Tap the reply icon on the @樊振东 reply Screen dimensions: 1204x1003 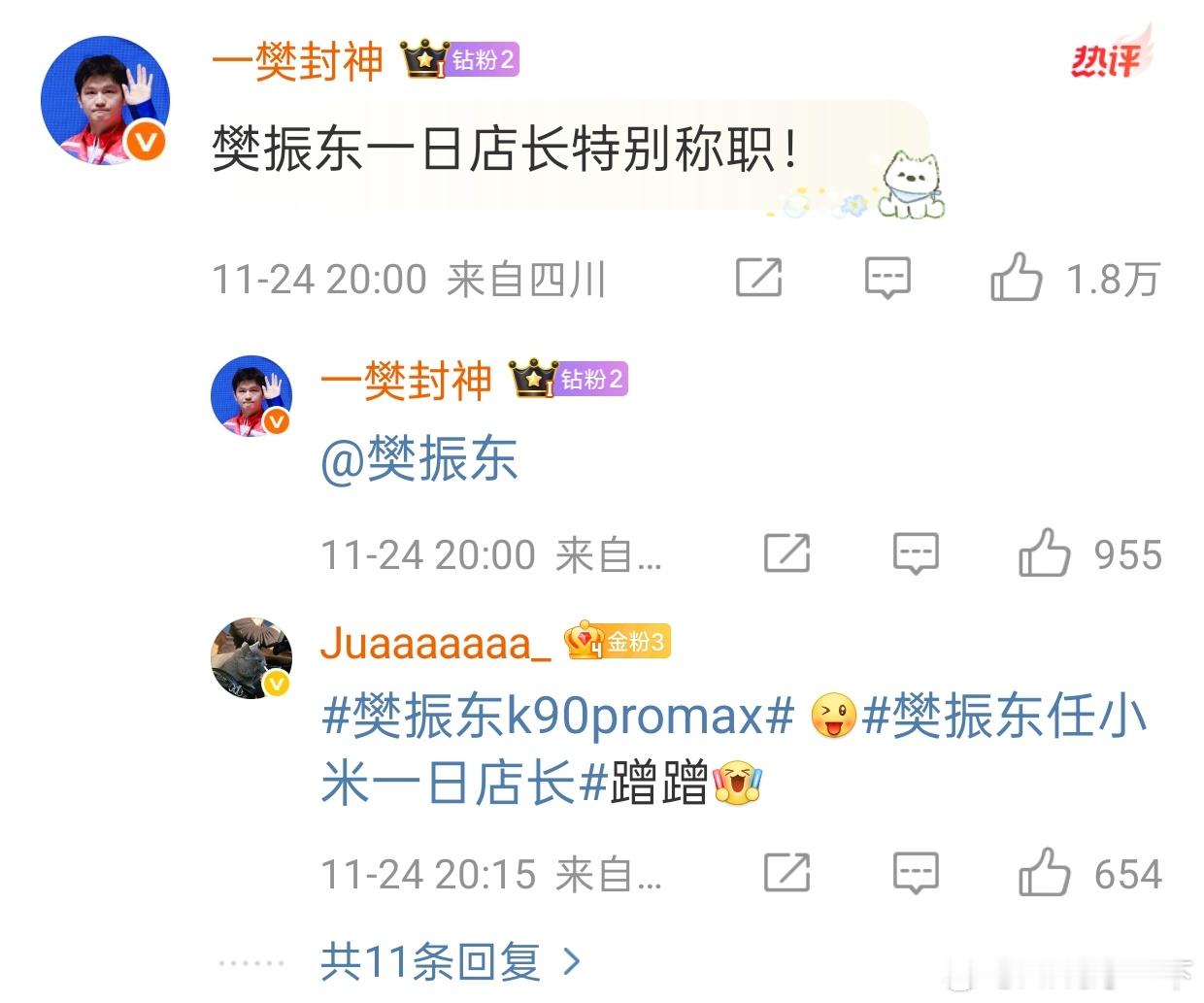(x=916, y=554)
